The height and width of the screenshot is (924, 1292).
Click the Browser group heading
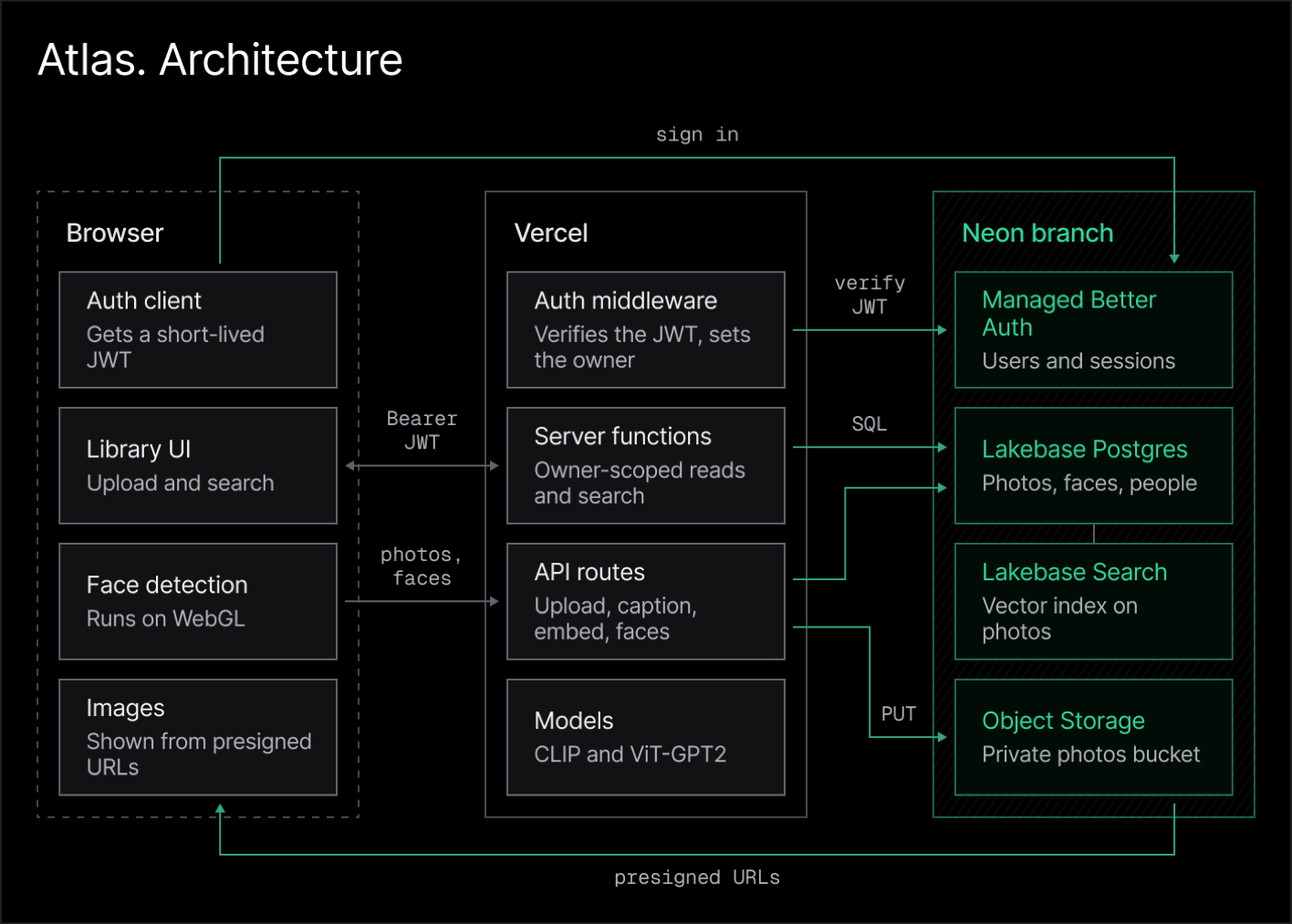(115, 234)
